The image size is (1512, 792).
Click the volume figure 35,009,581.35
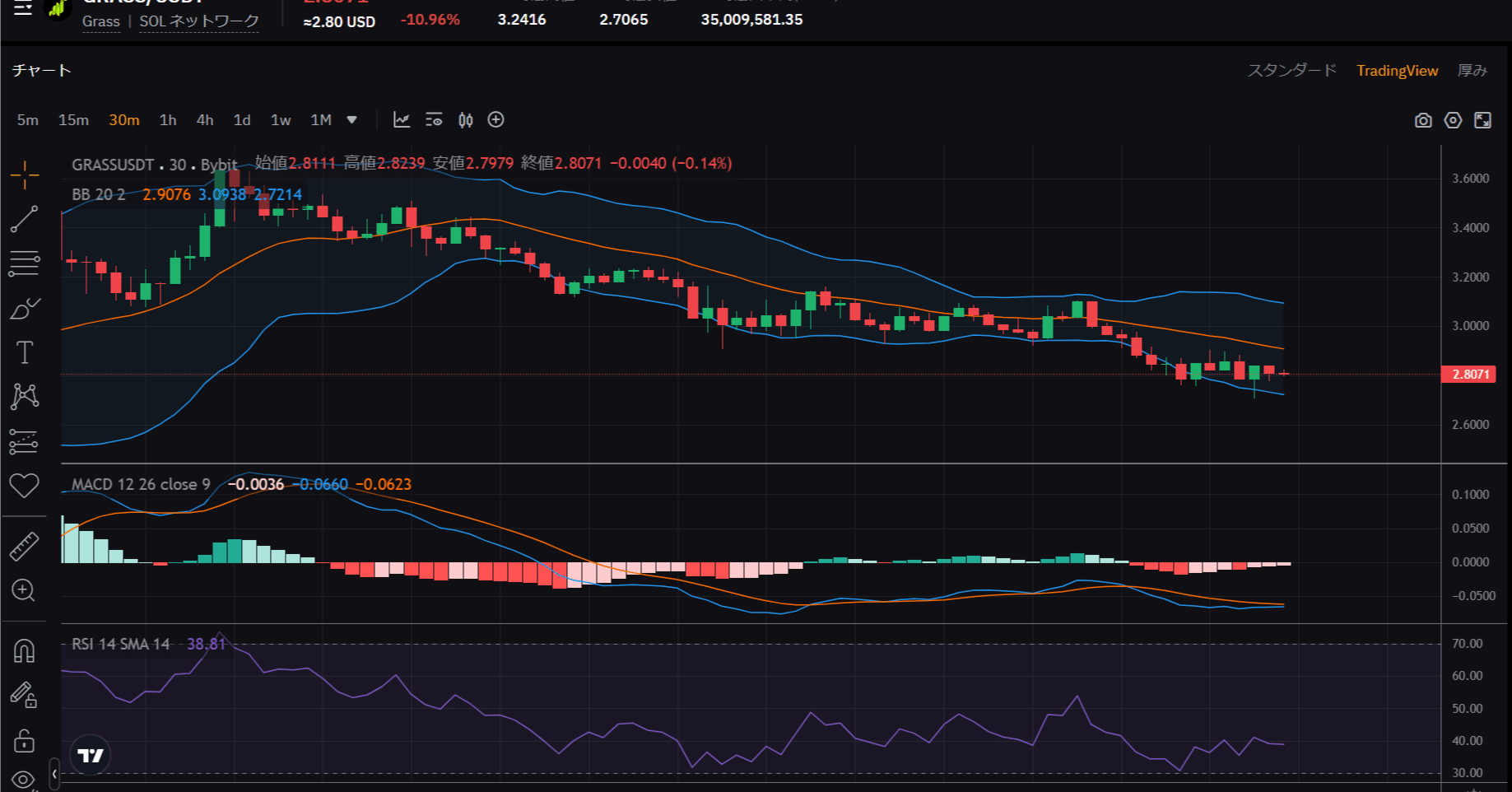[x=751, y=20]
